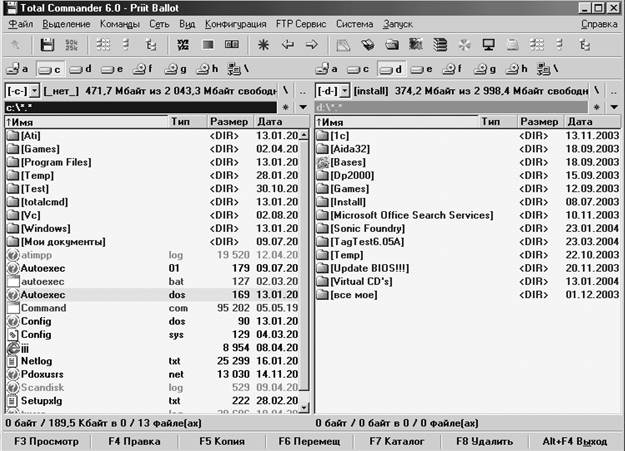Viewport: 625px width, 451px height.
Task: Click the F5 Копия button
Action: [x=222, y=441]
